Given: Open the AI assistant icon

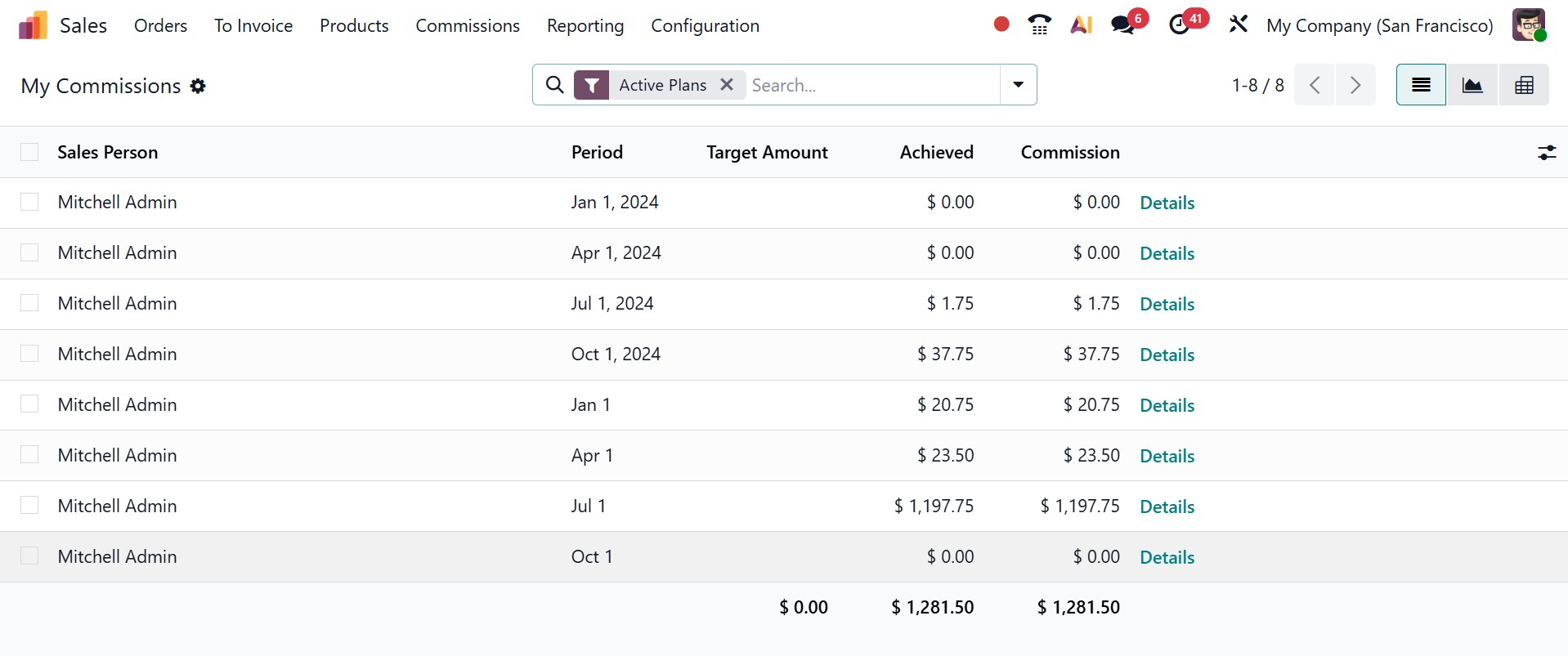Looking at the screenshot, I should [x=1081, y=25].
